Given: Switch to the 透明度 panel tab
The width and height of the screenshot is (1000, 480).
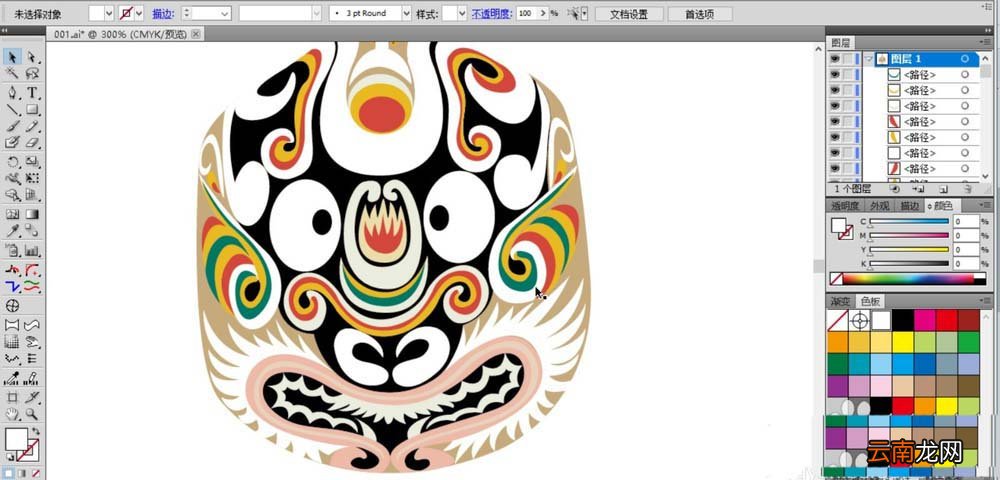Looking at the screenshot, I should [x=845, y=206].
